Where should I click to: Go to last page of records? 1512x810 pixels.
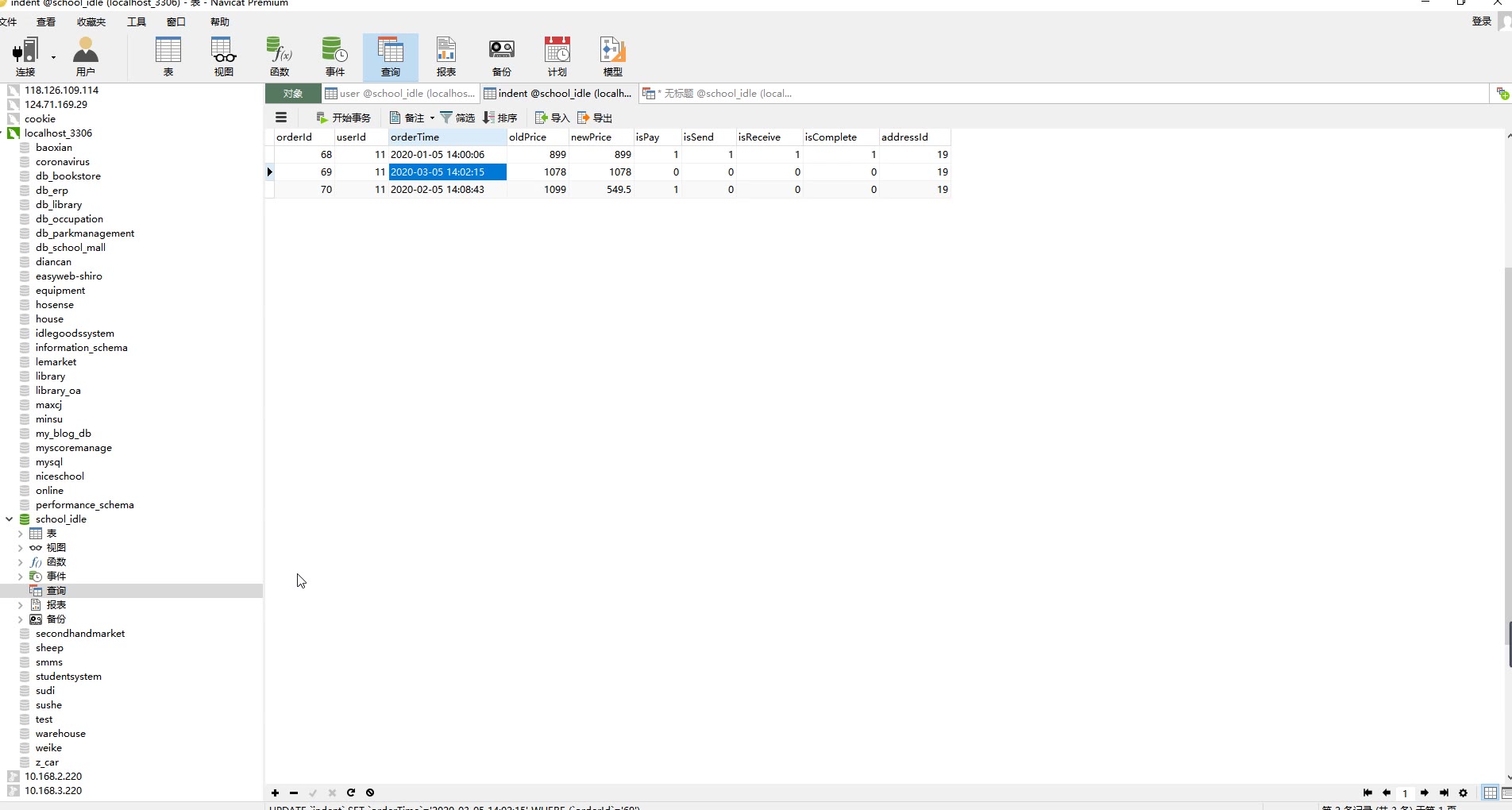pyautogui.click(x=1444, y=793)
